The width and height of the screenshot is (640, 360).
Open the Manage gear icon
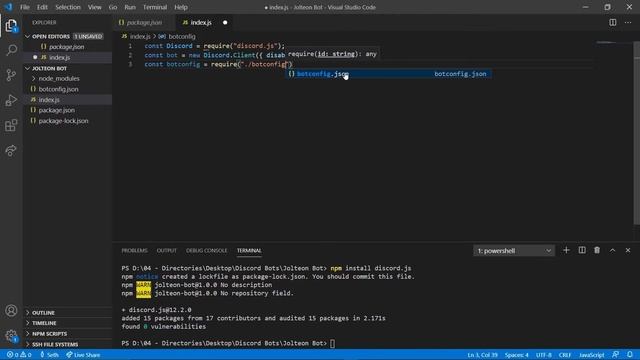[11, 336]
